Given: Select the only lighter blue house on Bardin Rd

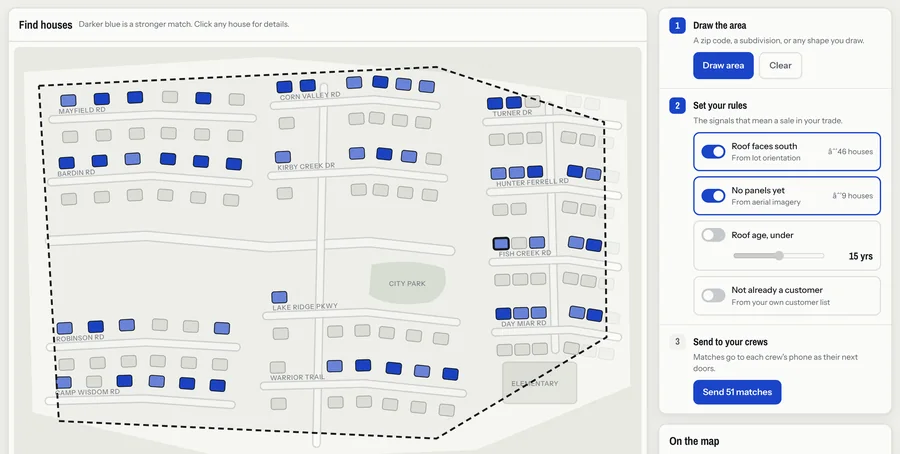Looking at the screenshot, I should click(133, 158).
